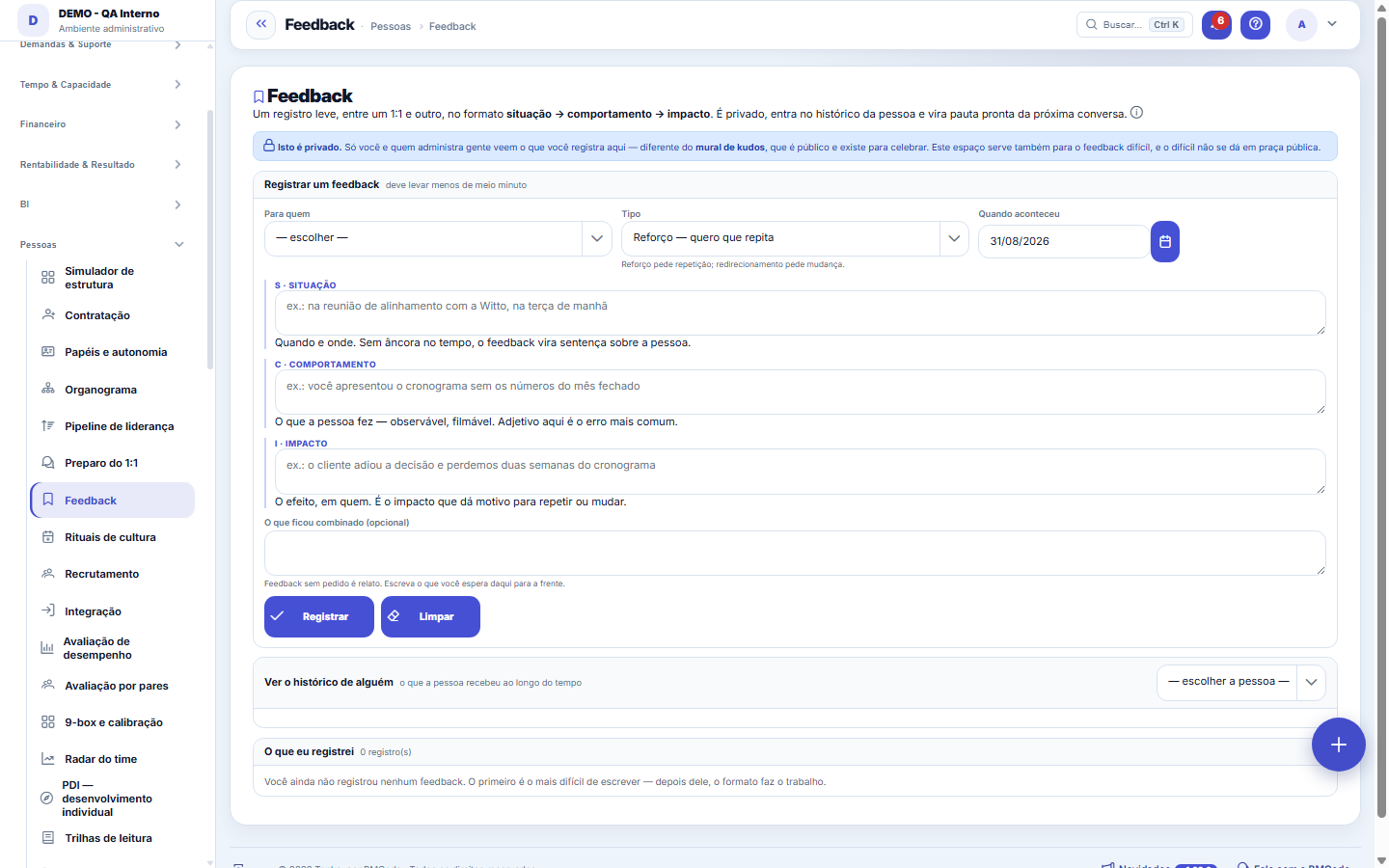Click the Limpar button

(430, 617)
